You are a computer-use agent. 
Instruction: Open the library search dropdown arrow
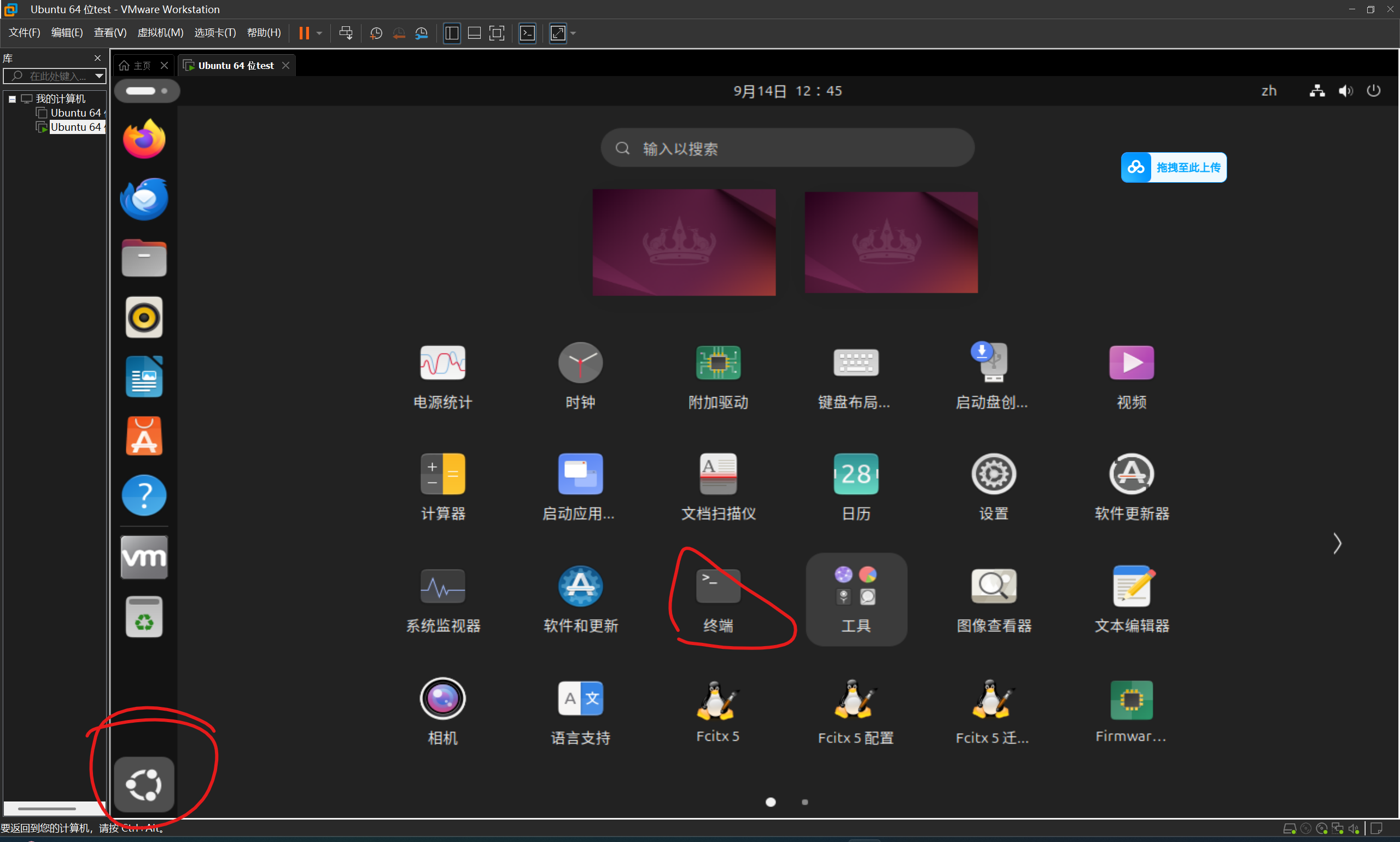click(x=99, y=76)
